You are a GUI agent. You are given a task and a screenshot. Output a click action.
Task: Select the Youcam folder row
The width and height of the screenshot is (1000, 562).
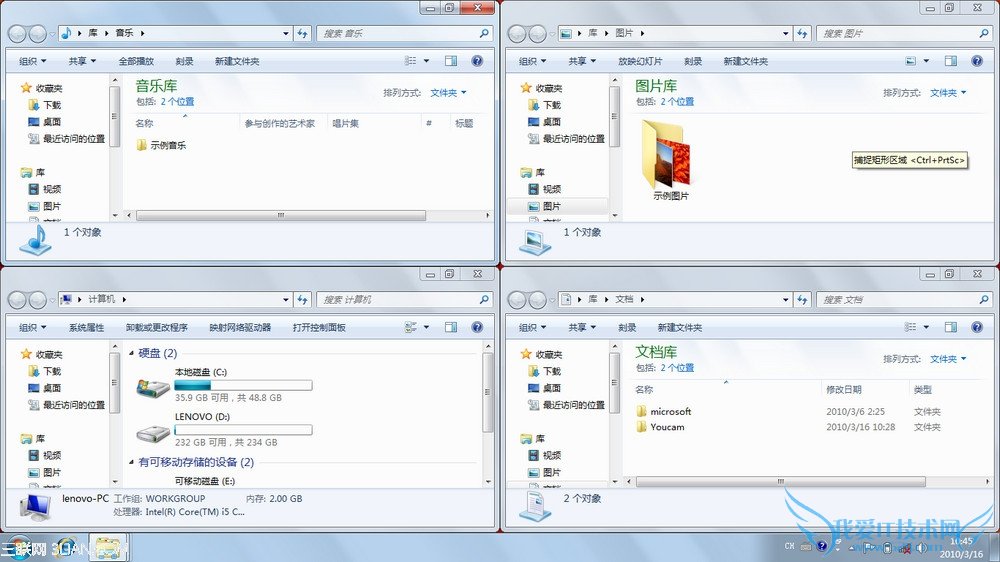660,427
